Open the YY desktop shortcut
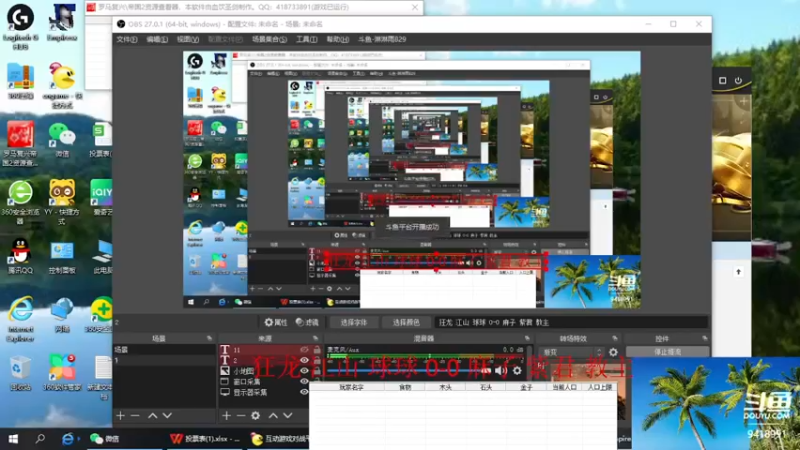Image resolution: width=800 pixels, height=450 pixels. click(62, 202)
